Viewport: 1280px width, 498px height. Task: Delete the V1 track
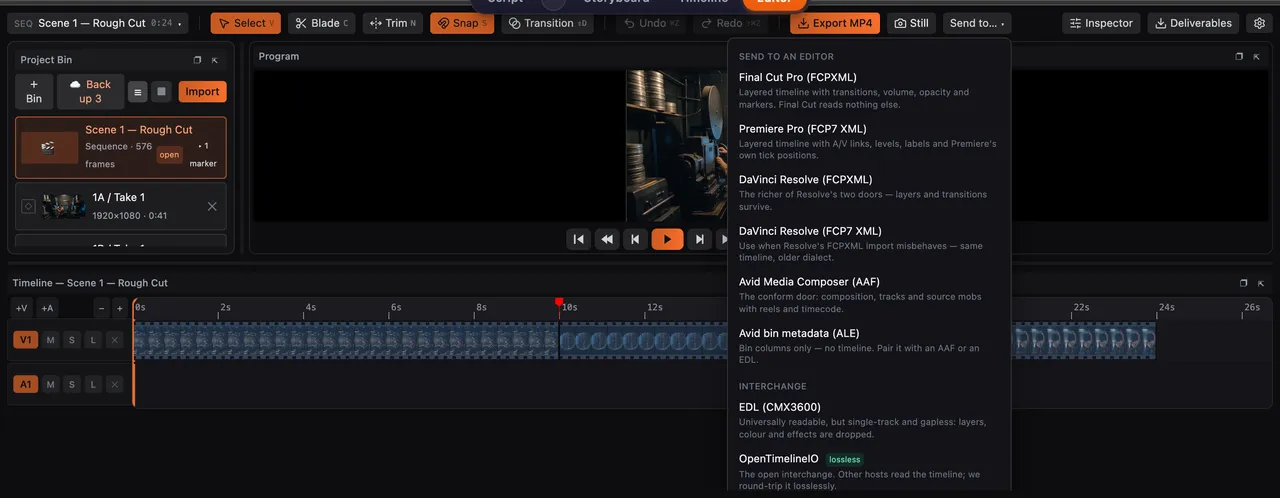pyautogui.click(x=115, y=340)
